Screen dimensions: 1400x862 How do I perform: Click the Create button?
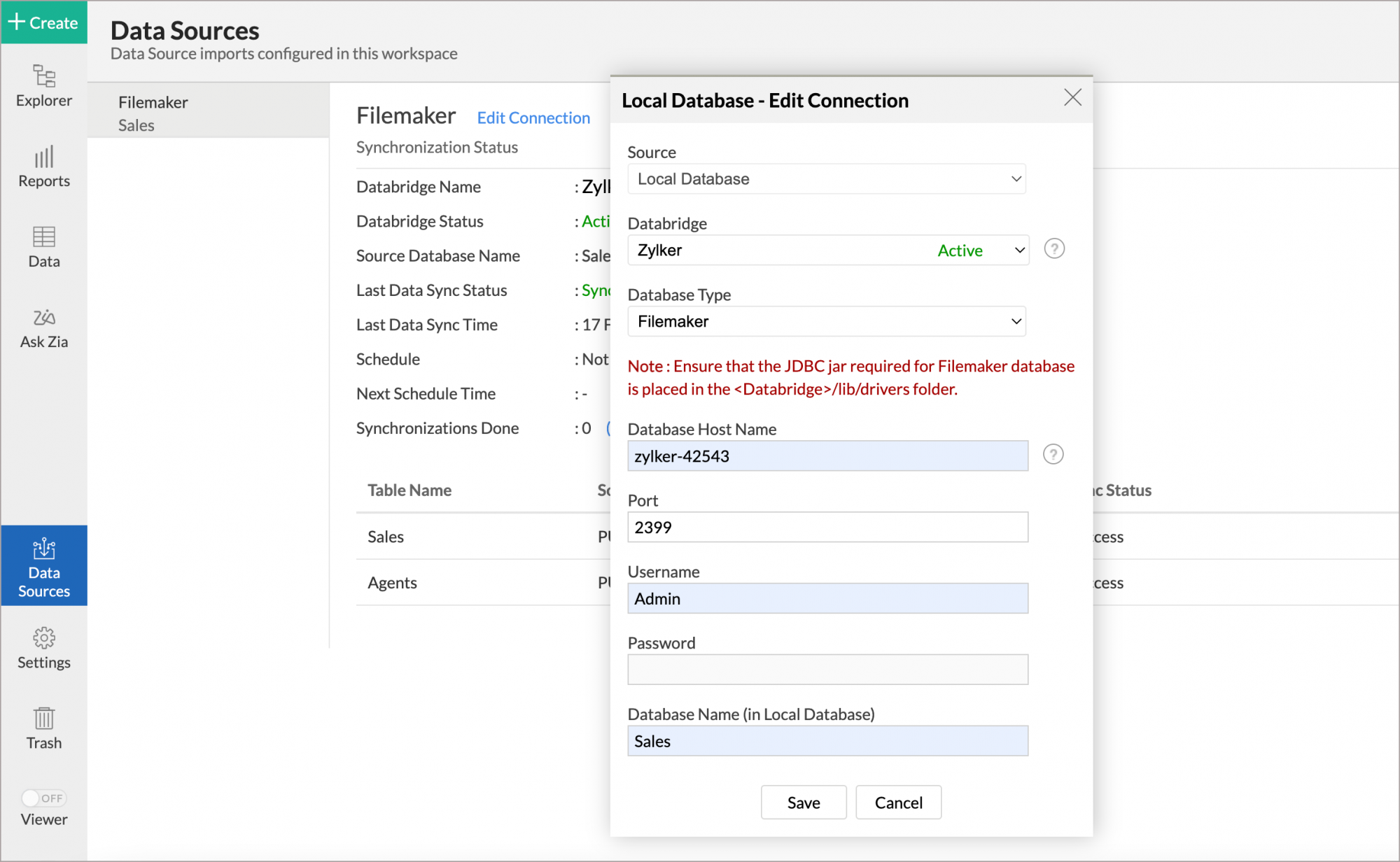tap(43, 22)
